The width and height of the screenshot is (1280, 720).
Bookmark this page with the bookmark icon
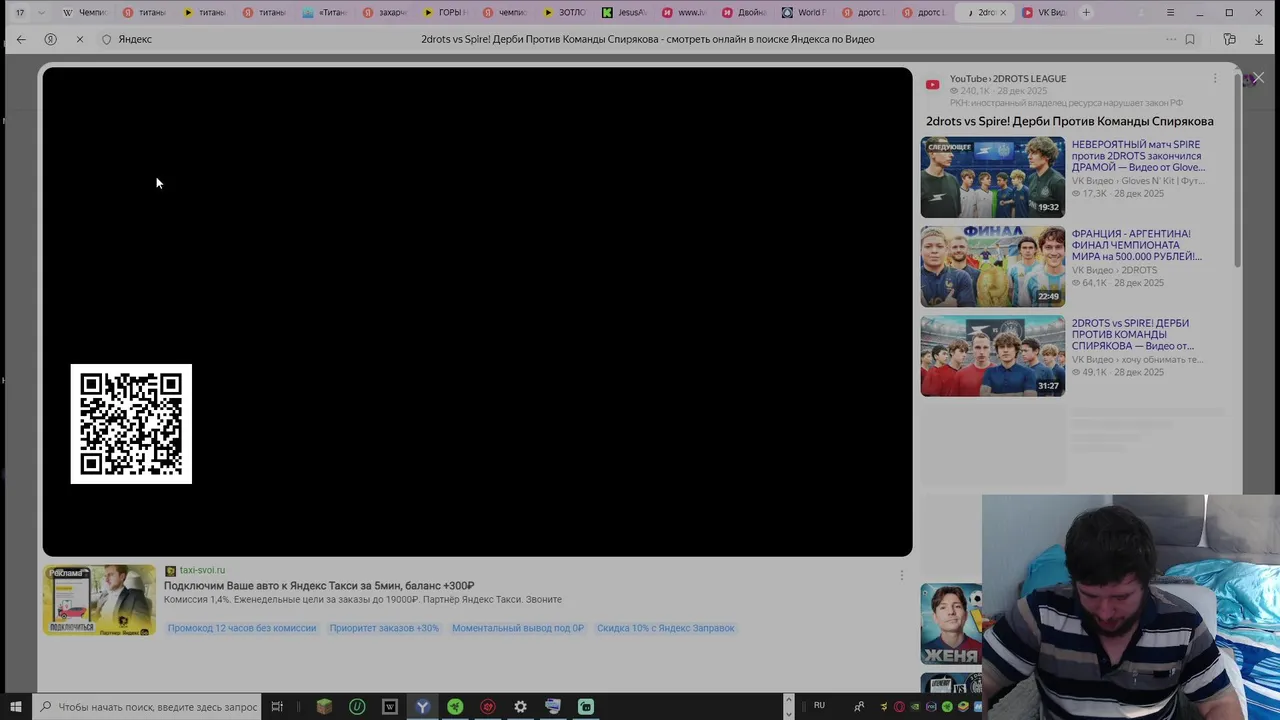click(x=1190, y=39)
